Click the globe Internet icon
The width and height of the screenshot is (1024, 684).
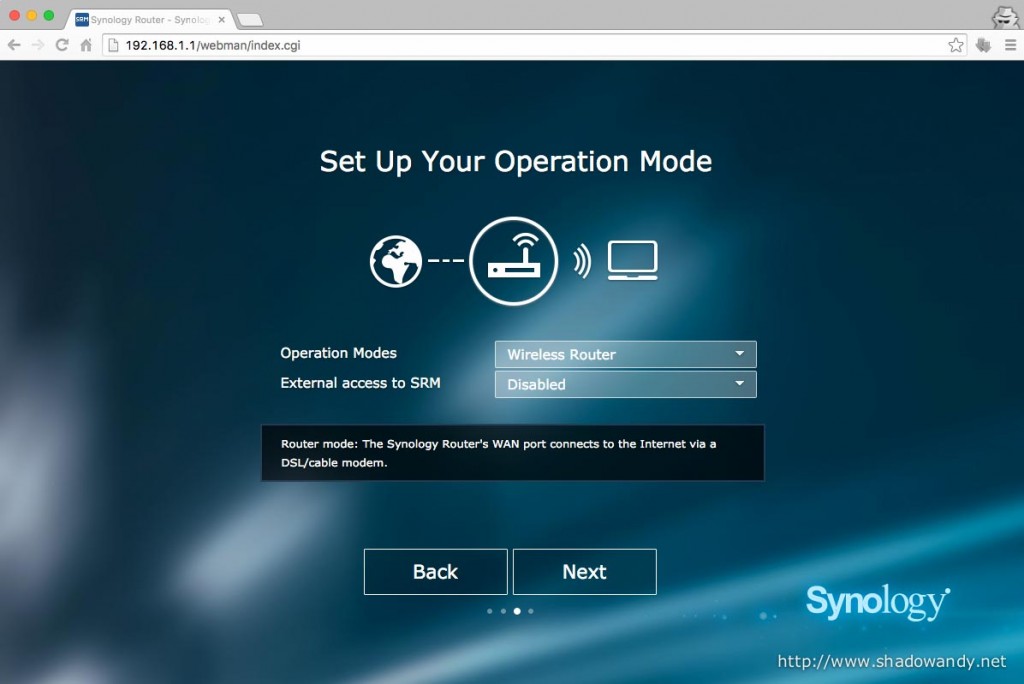(x=396, y=261)
